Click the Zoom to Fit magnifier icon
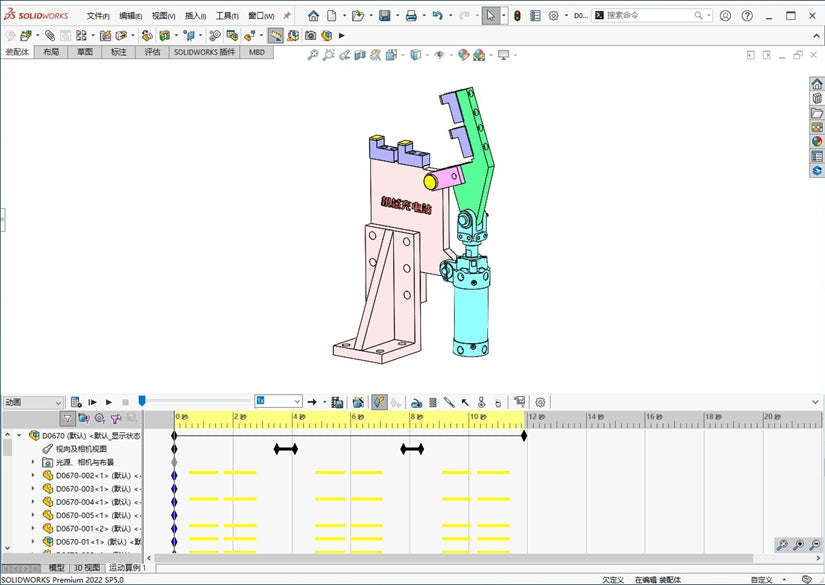Image resolution: width=825 pixels, height=585 pixels. pos(313,55)
